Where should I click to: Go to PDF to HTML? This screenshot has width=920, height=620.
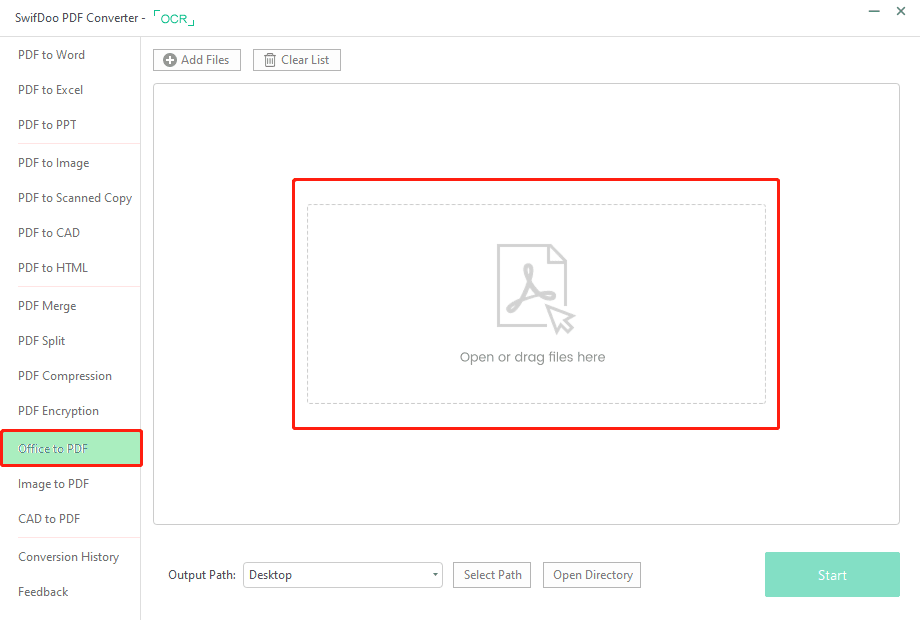(x=53, y=268)
